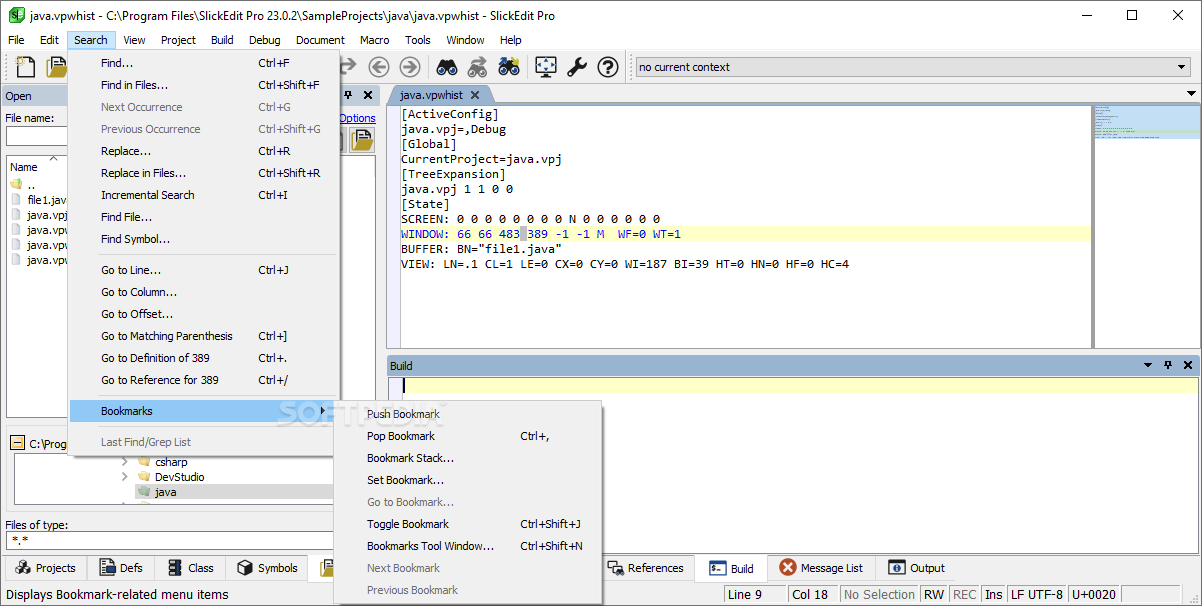Select Go to Reference for 389
Viewport: 1202px width, 606px height.
click(204, 380)
